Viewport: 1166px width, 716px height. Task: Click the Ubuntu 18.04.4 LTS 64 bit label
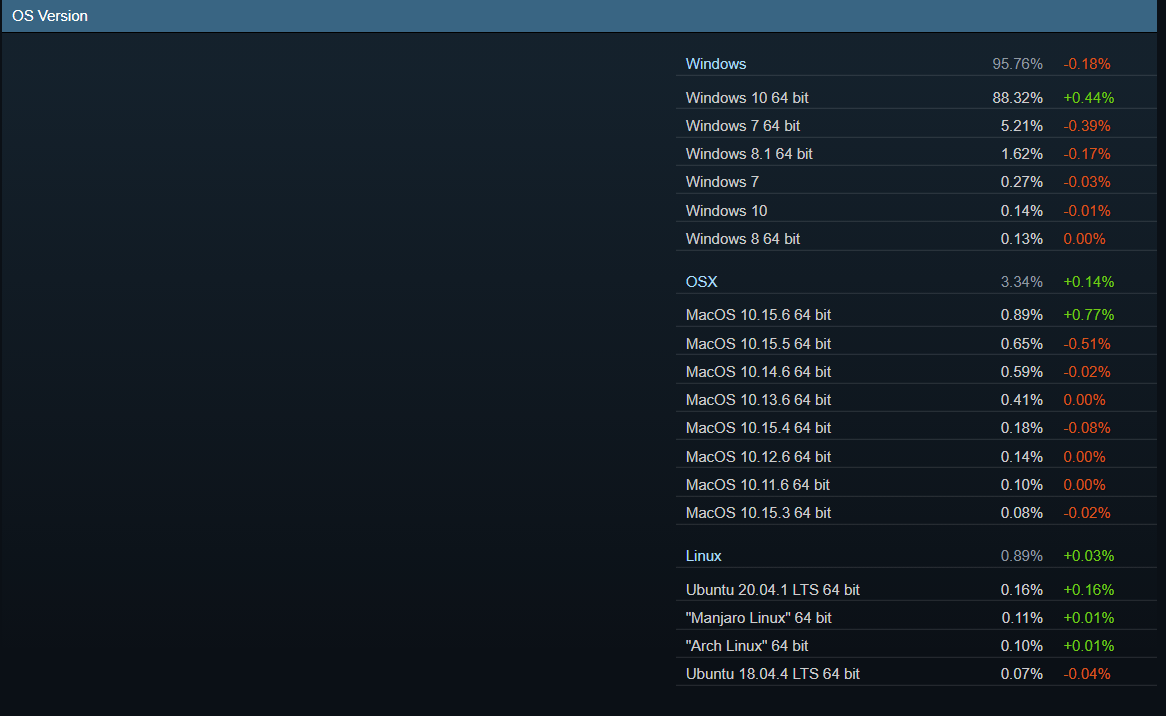[x=773, y=674]
